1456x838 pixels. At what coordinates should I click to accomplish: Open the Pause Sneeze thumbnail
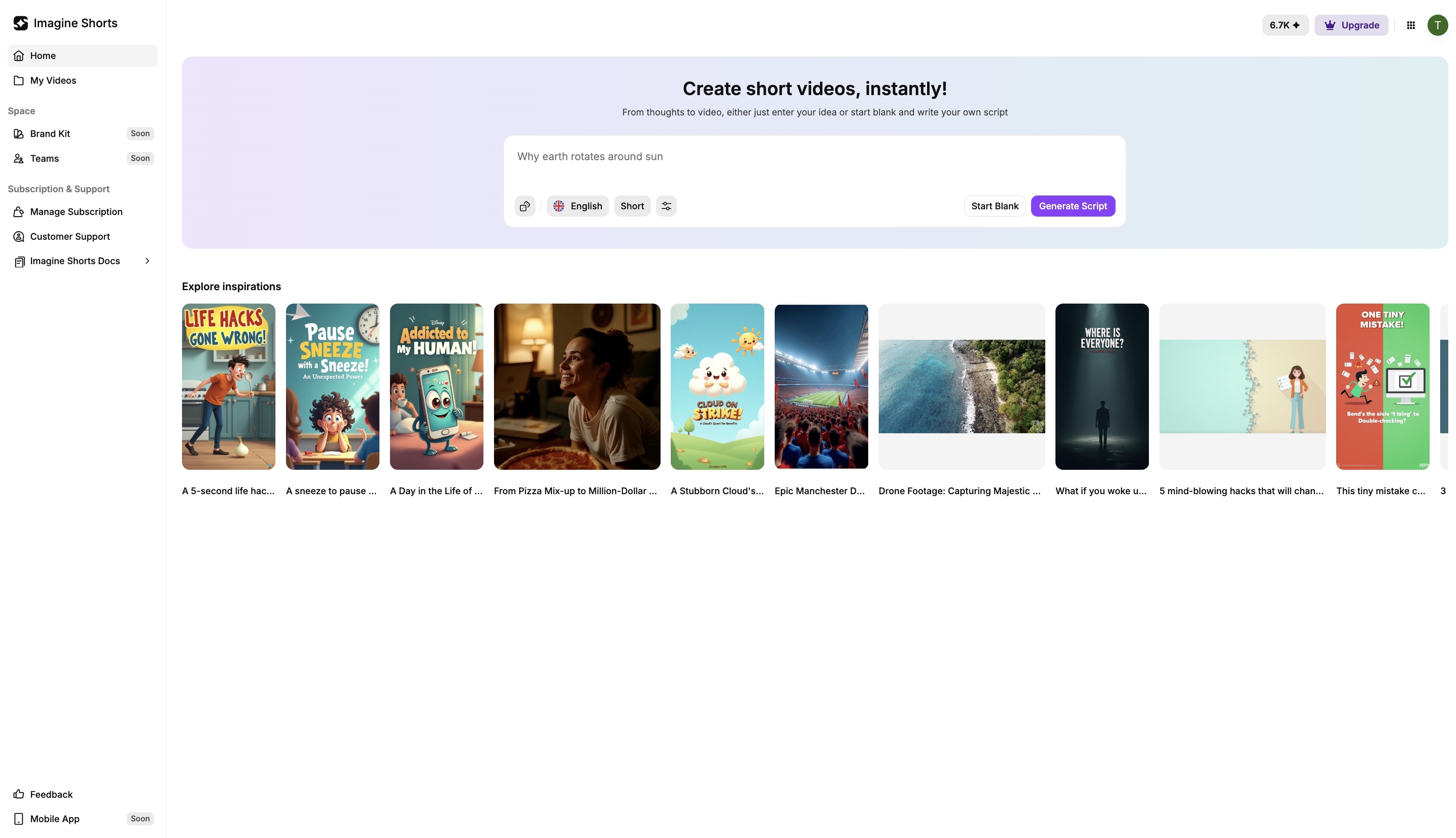point(332,387)
